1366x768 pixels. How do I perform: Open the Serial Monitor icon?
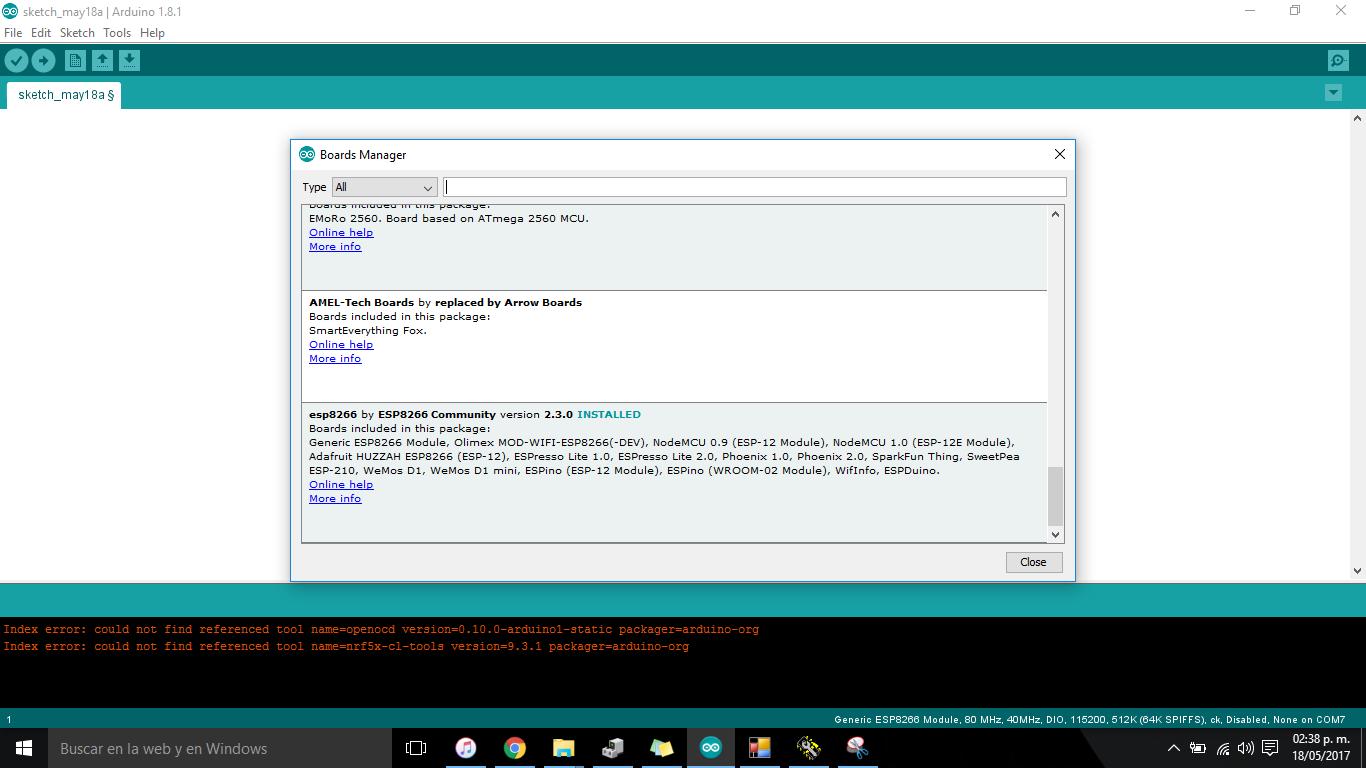1338,61
